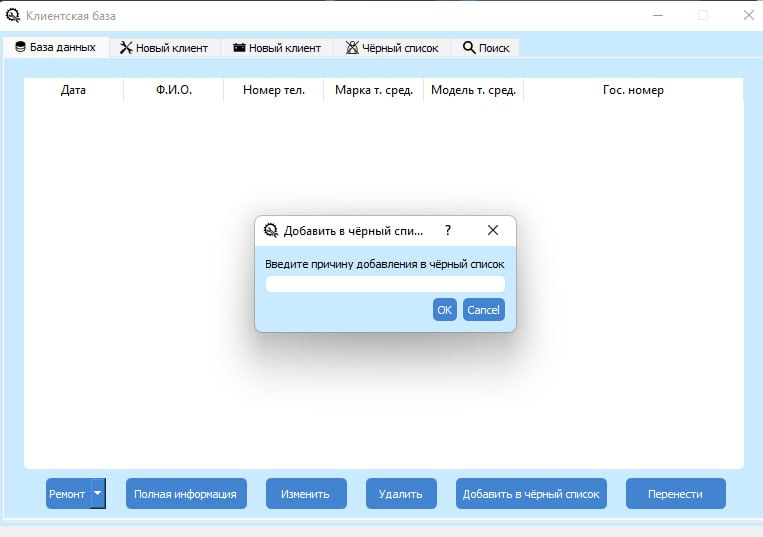
Task: Open the Поиск tab
Action: [485, 48]
